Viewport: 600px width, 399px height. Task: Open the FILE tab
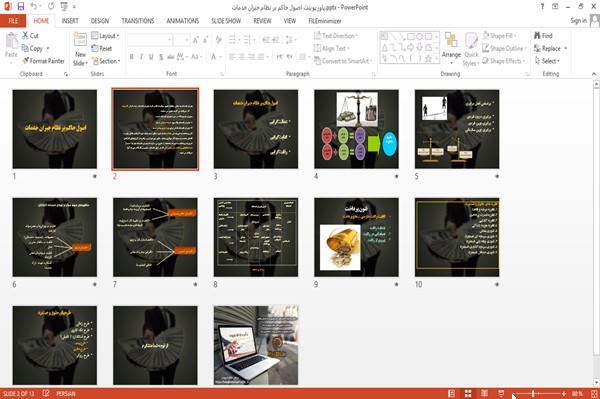(13, 21)
